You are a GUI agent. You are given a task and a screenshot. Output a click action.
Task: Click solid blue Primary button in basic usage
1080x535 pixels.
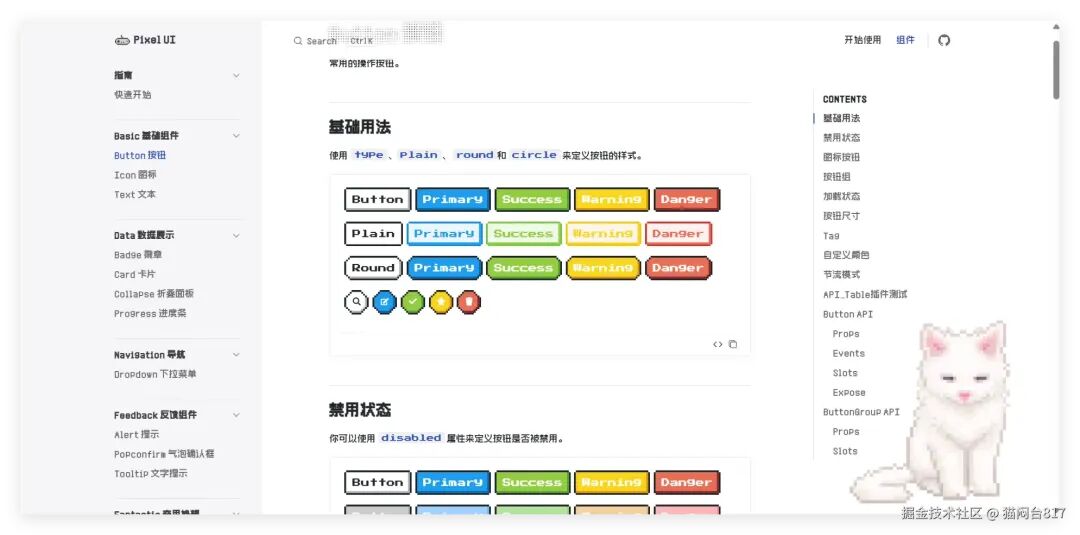pyautogui.click(x=453, y=200)
